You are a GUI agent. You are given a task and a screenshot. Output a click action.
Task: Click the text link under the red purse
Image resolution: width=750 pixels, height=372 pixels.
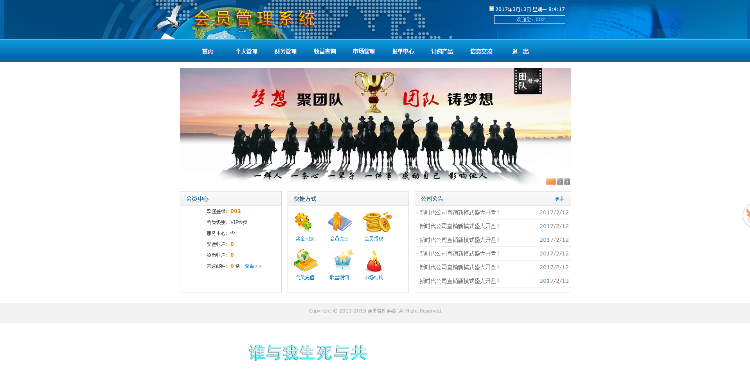coord(374,277)
